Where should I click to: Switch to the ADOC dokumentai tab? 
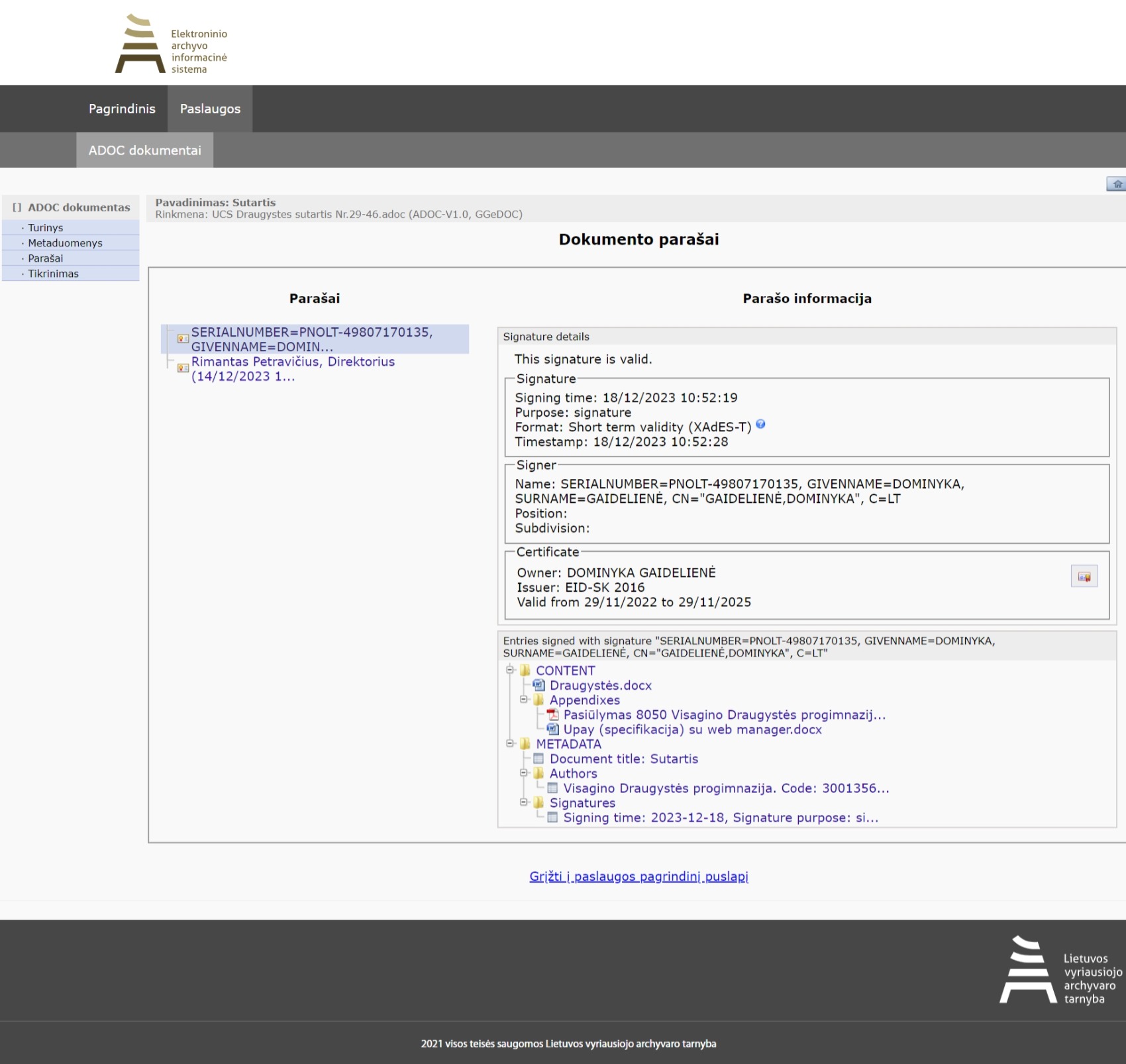144,150
